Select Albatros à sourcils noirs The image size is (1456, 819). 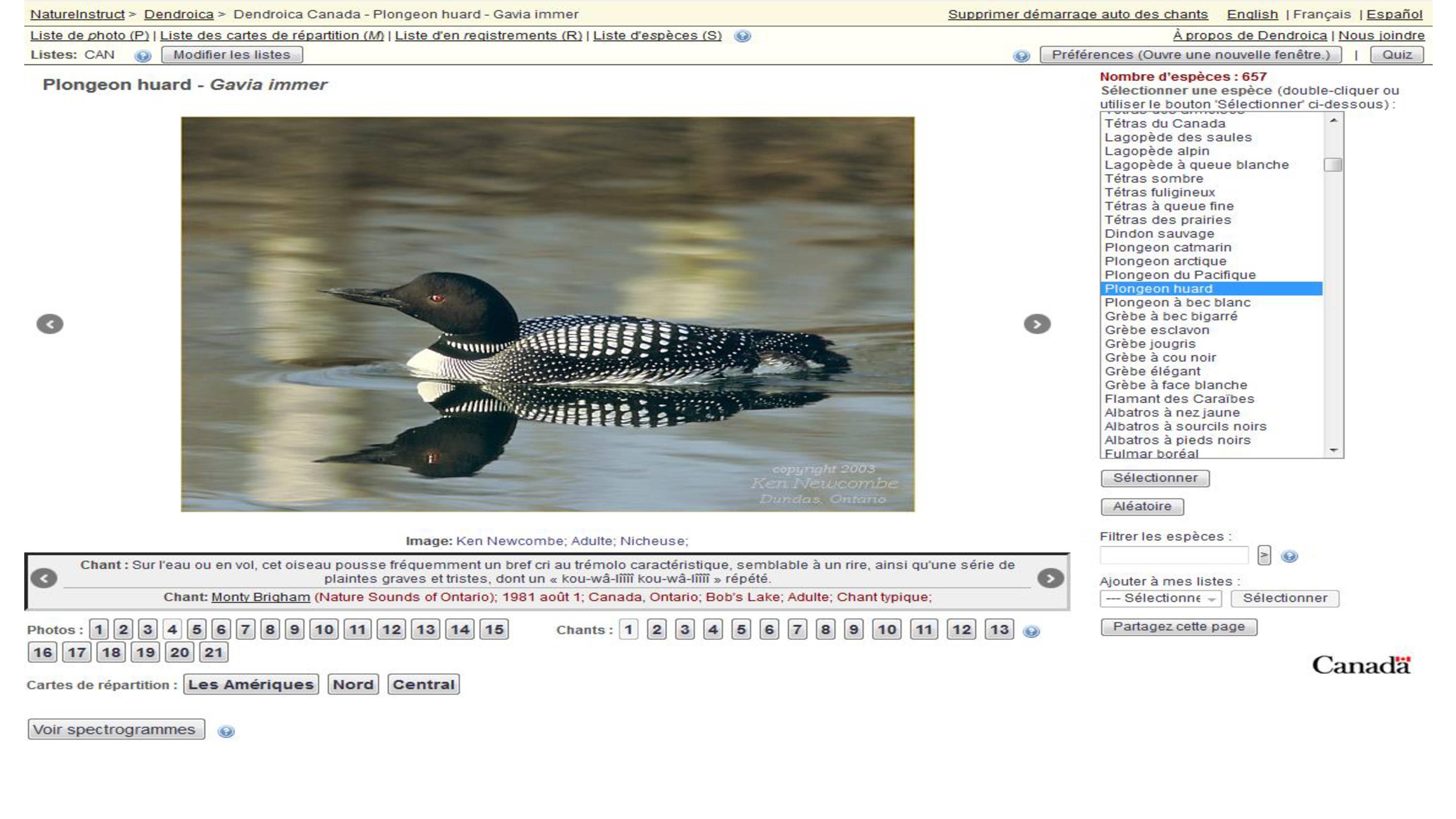coord(1212,426)
